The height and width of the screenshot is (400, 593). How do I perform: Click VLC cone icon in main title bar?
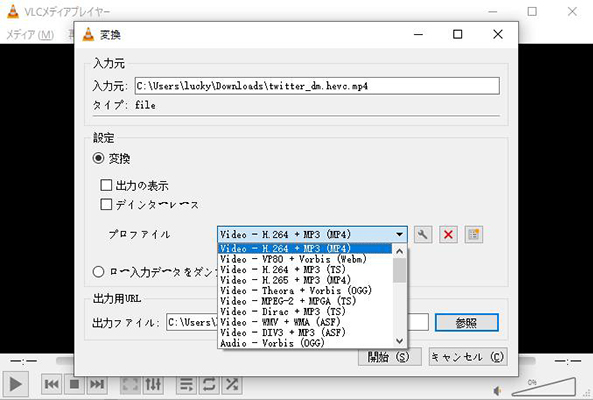coord(12,12)
